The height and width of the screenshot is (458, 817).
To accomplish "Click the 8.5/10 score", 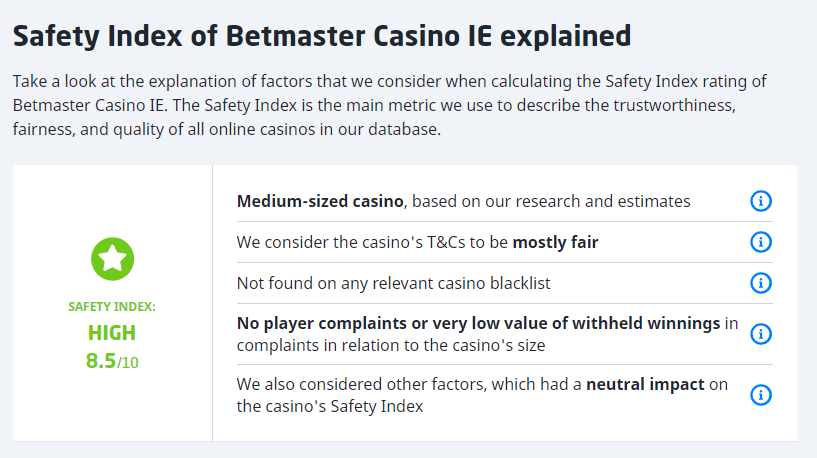I will 112,360.
